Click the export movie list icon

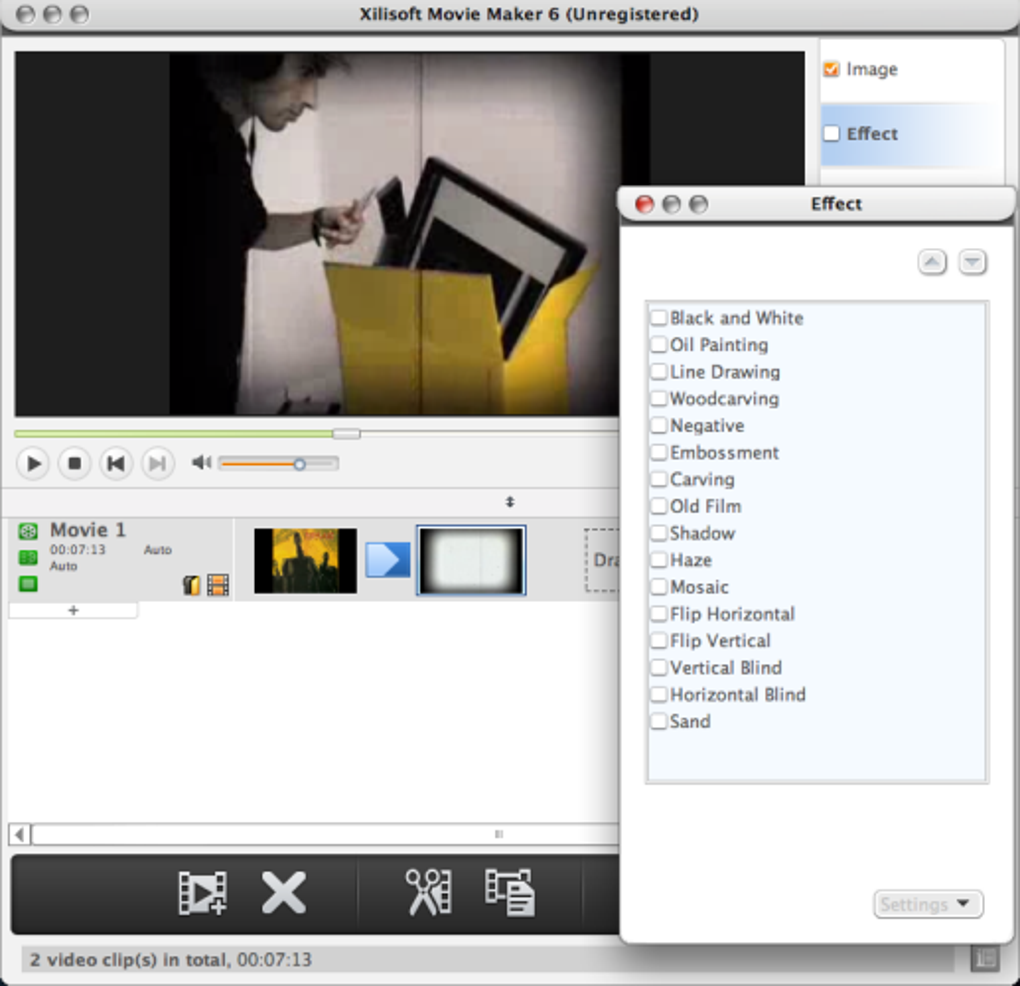click(x=510, y=893)
